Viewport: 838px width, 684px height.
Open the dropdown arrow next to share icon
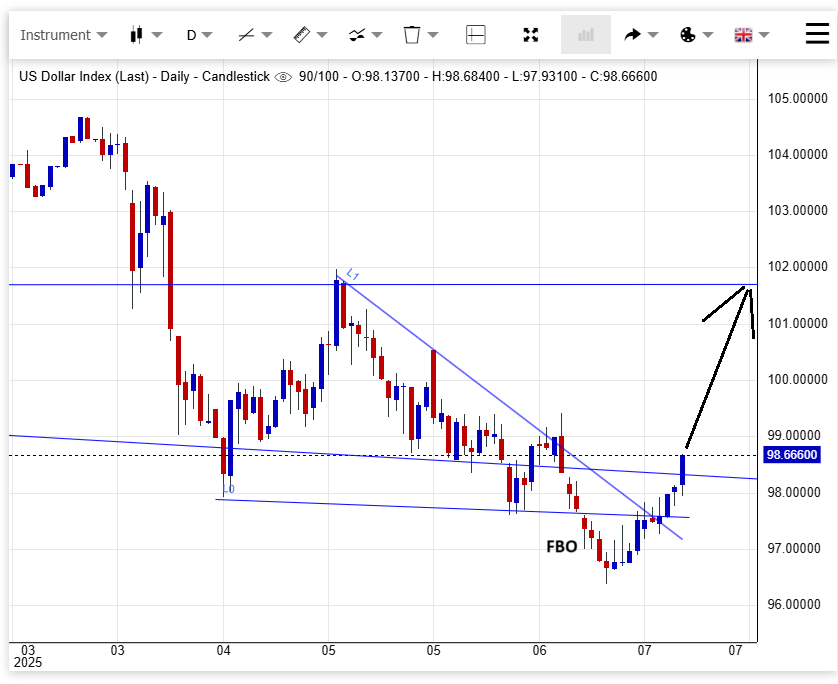pos(653,35)
